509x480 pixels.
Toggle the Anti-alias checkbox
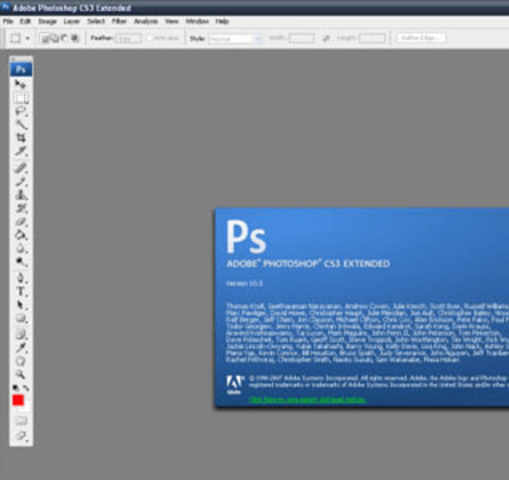click(x=149, y=38)
